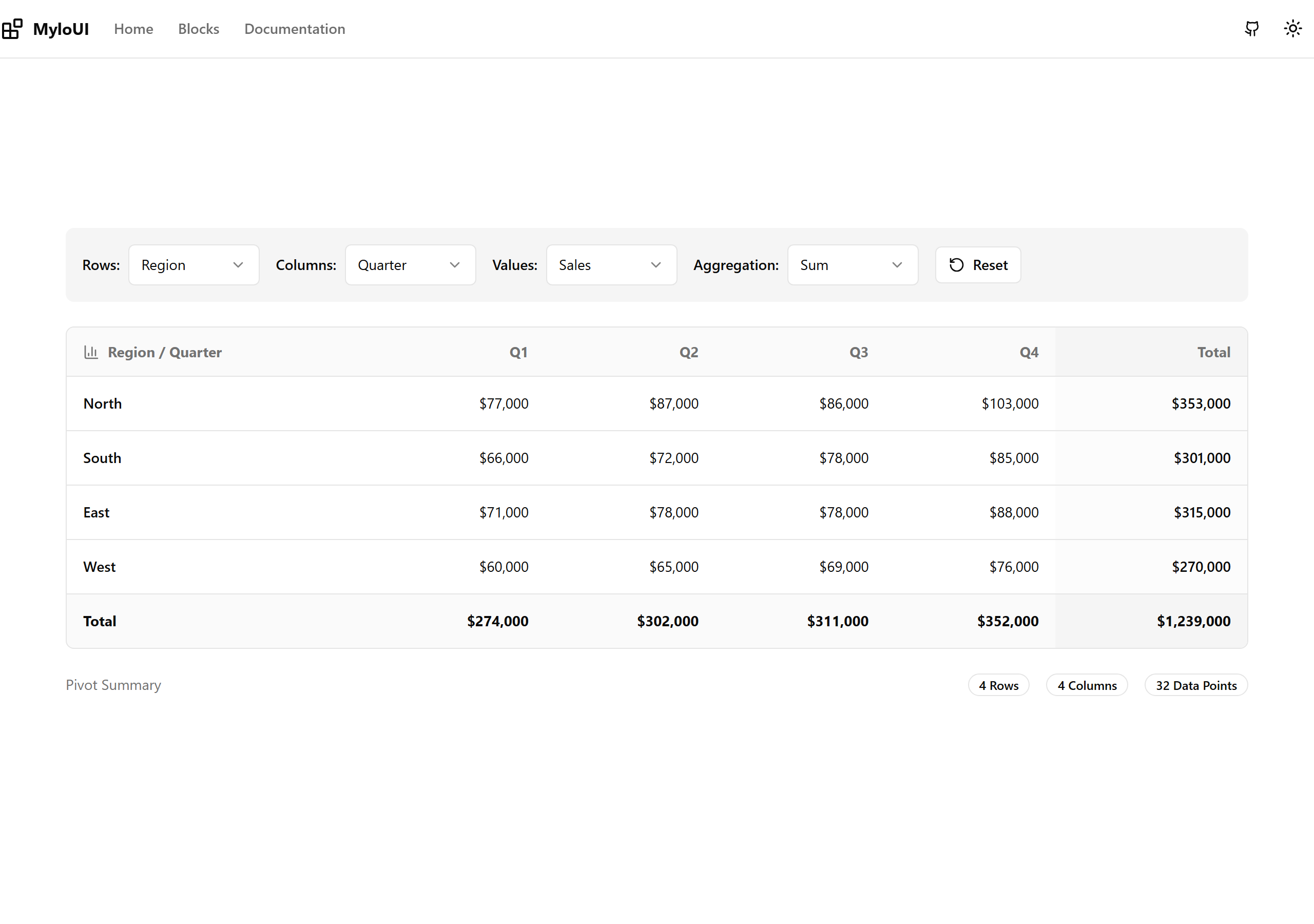The image size is (1314, 924).
Task: Click the Total row label
Action: (x=100, y=621)
